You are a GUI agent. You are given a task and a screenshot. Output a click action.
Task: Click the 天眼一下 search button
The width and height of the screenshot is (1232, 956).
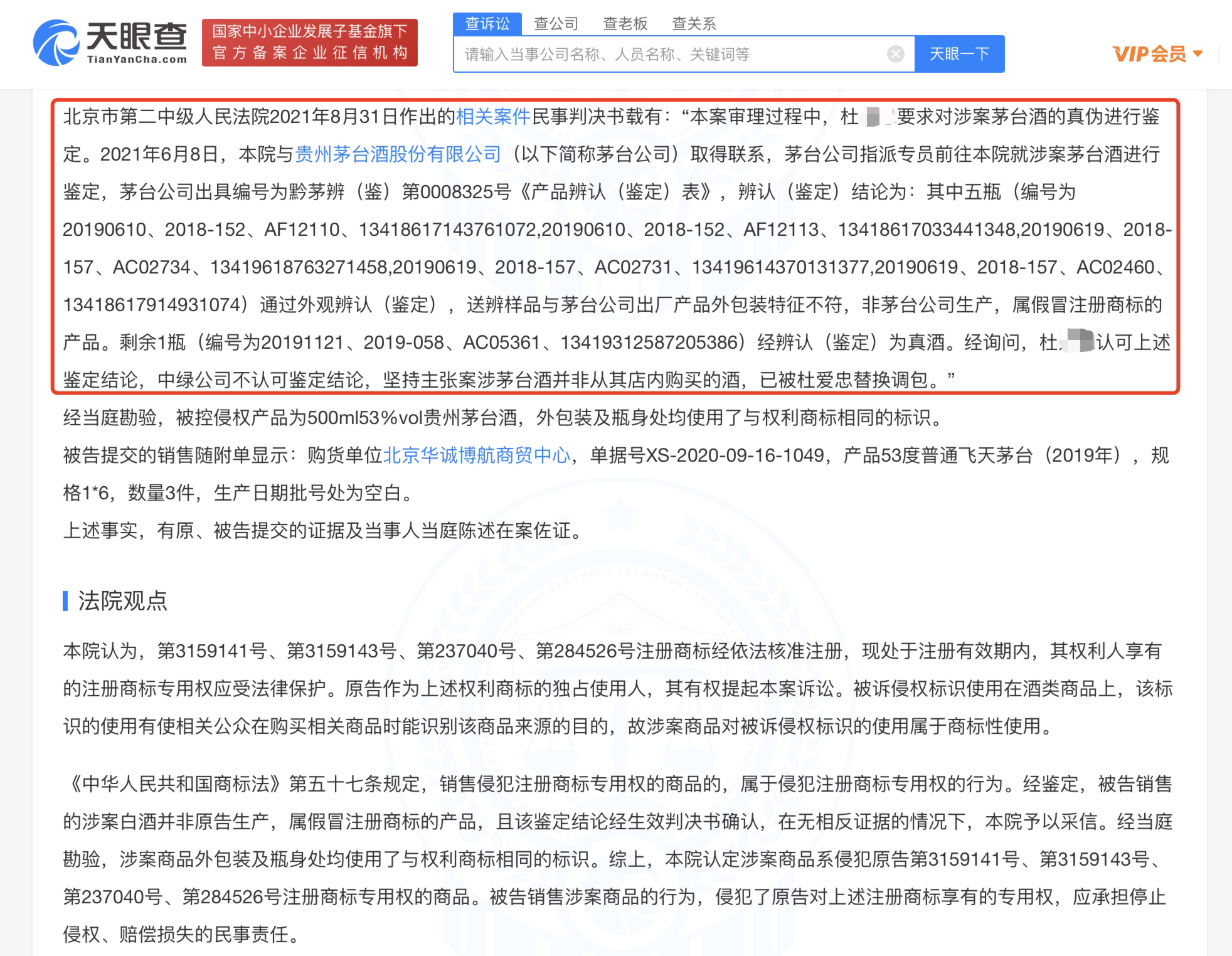pos(959,54)
